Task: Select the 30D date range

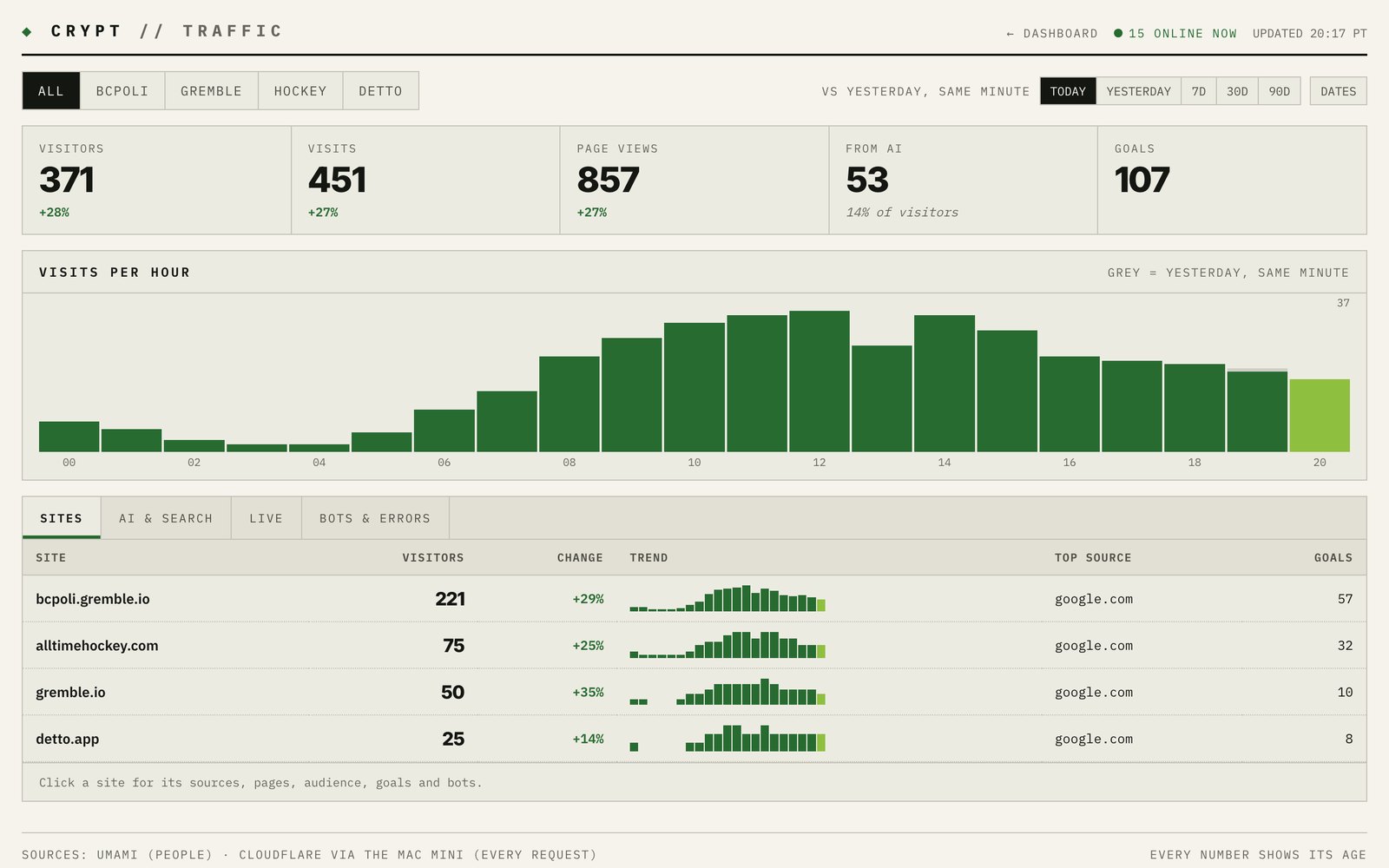Action: coord(1237,91)
